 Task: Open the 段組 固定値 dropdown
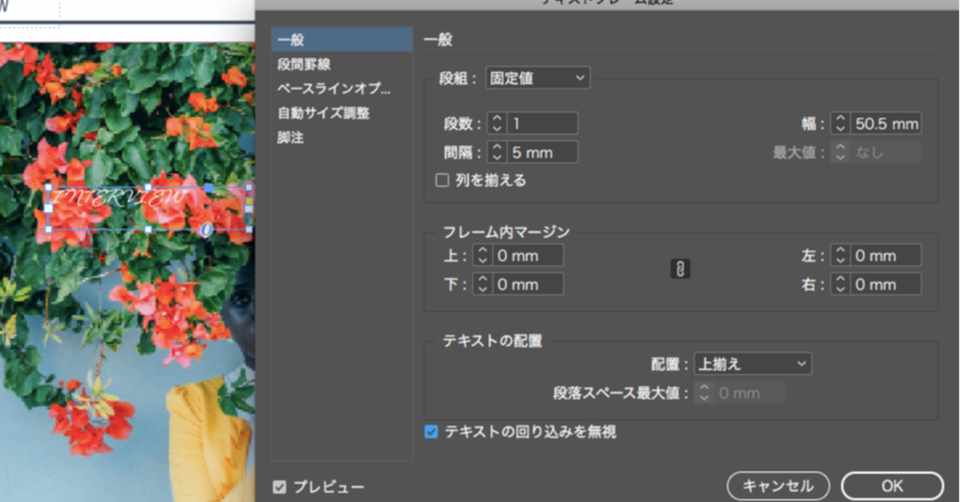[538, 78]
